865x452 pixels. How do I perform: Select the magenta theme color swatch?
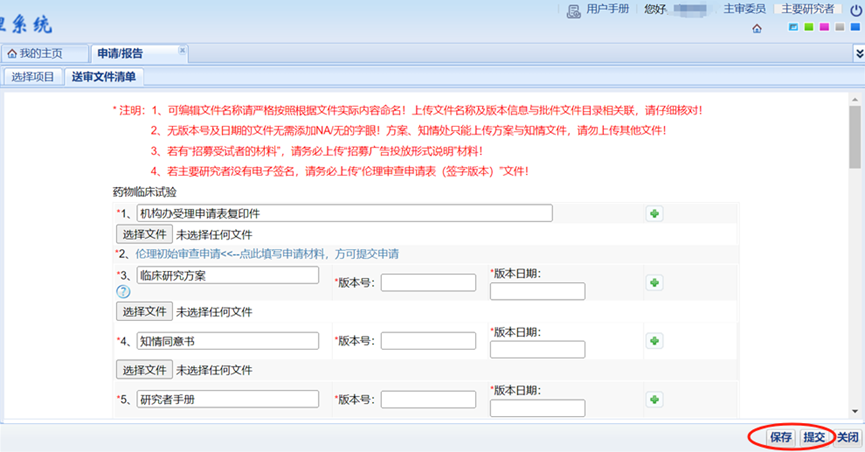coord(824,27)
